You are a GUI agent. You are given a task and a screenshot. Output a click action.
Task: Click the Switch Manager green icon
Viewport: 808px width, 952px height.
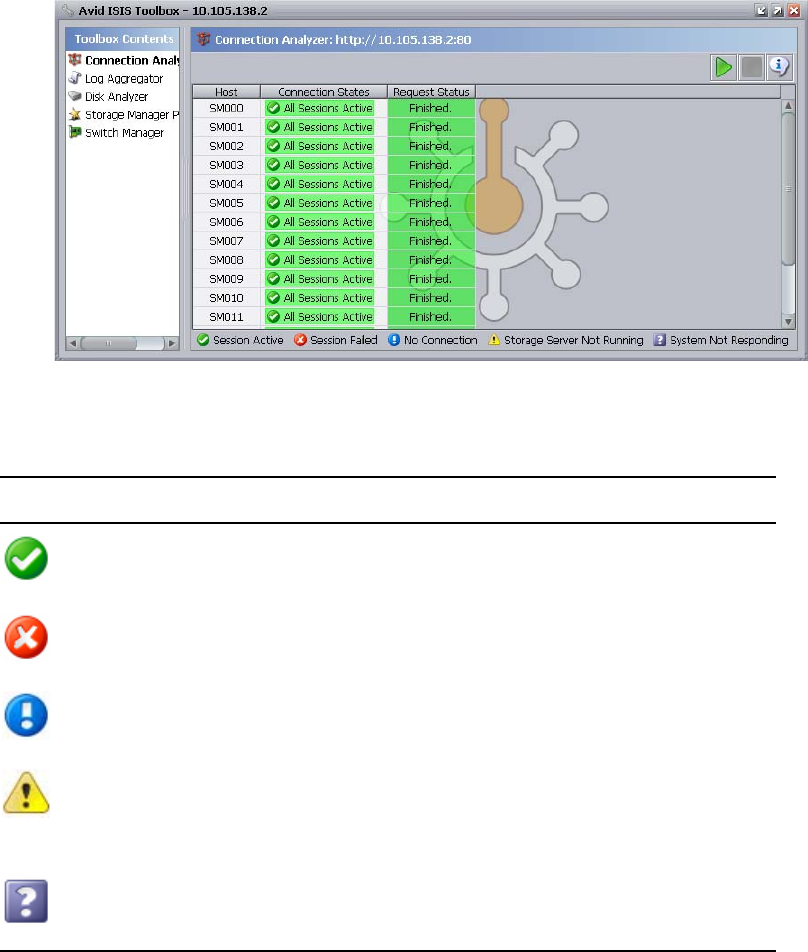tap(75, 132)
